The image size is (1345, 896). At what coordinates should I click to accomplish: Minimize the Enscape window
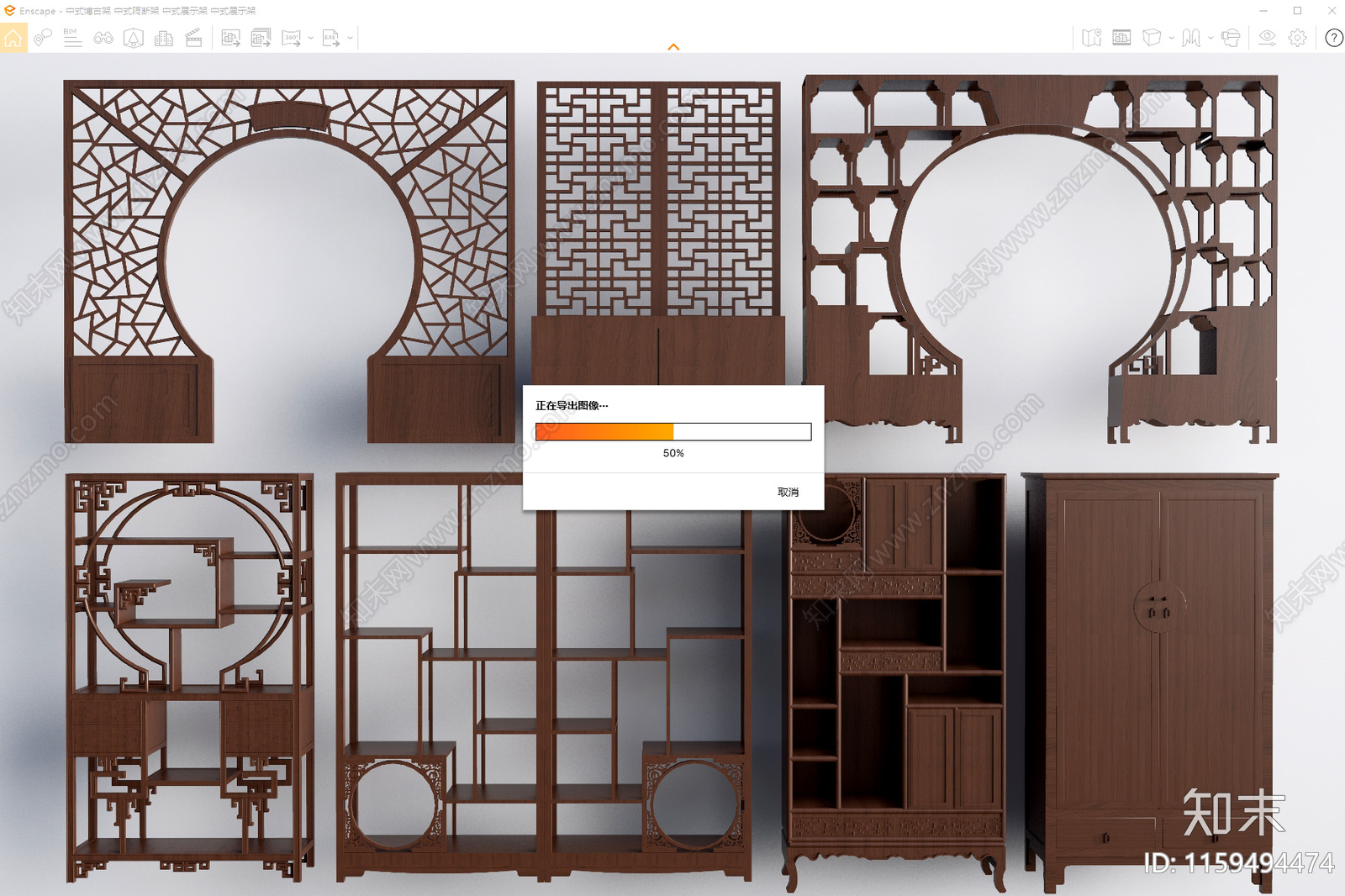[1263, 11]
